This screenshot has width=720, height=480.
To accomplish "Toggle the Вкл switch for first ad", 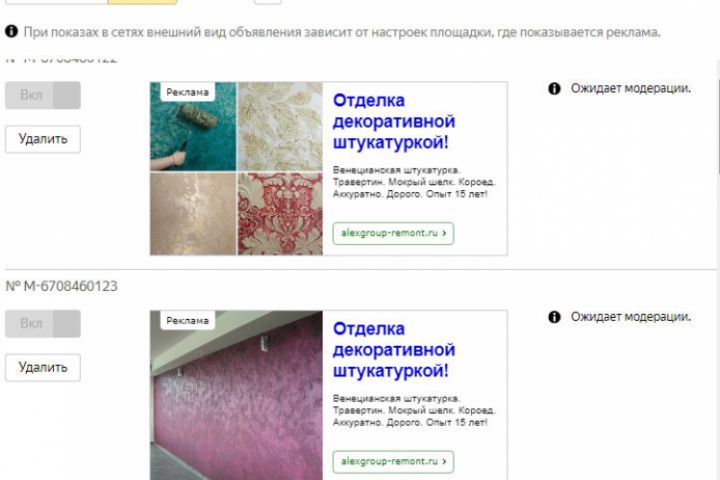I will click(x=43, y=95).
